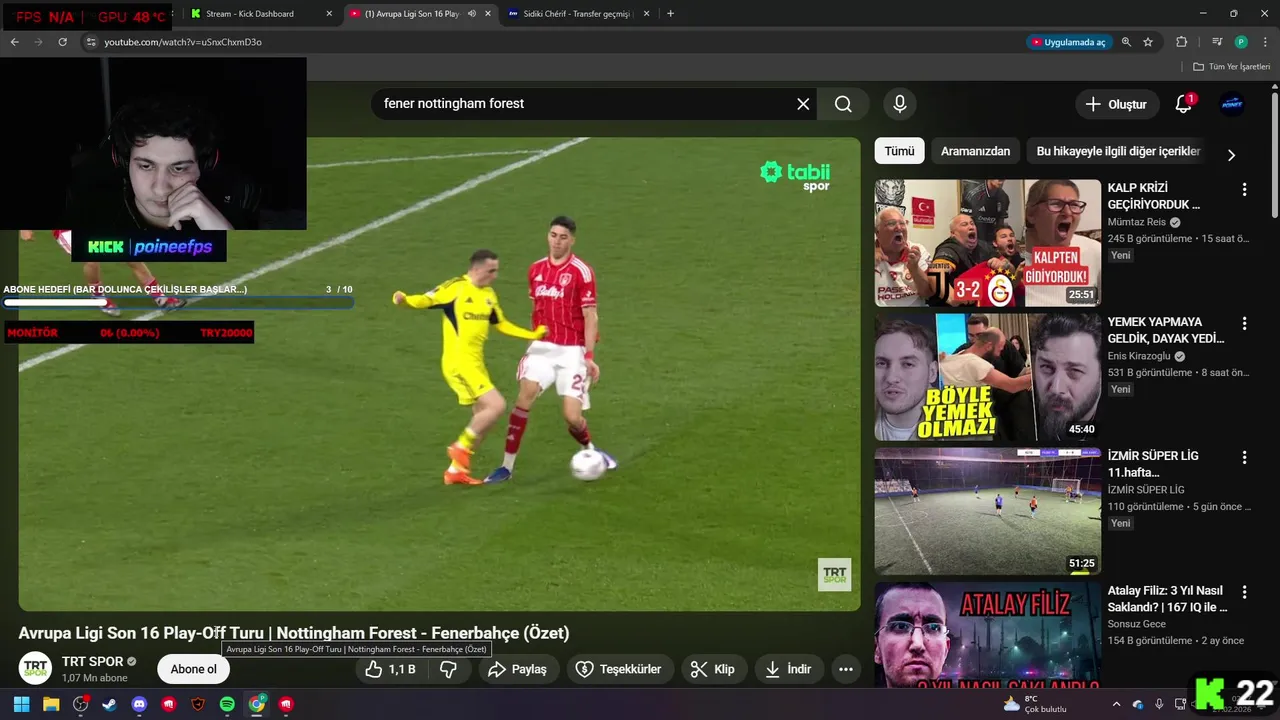
Task: View site information icon in address bar
Action: (90, 42)
